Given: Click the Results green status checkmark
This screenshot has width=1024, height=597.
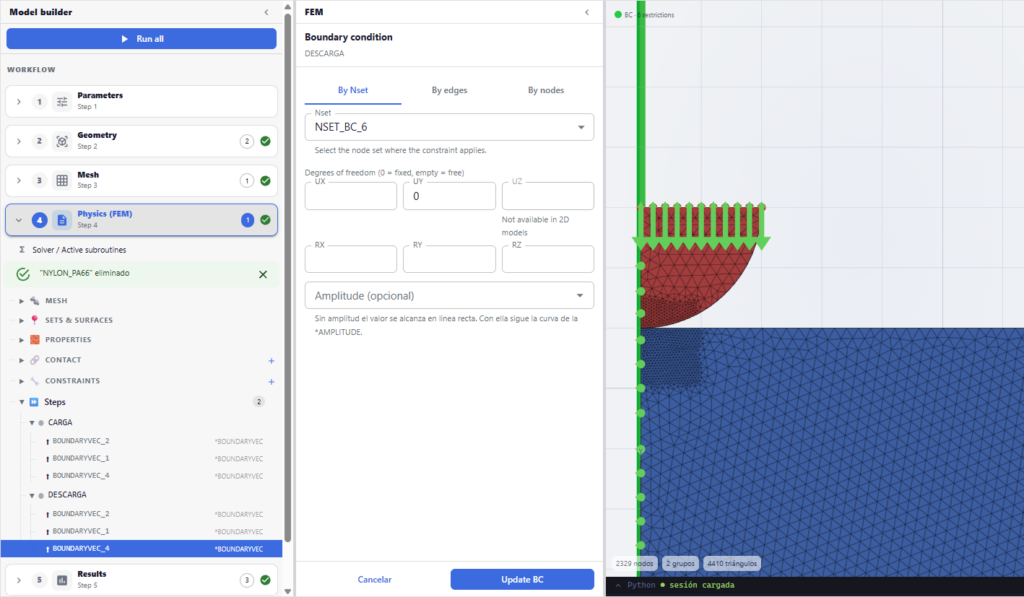Looking at the screenshot, I should (x=265, y=580).
